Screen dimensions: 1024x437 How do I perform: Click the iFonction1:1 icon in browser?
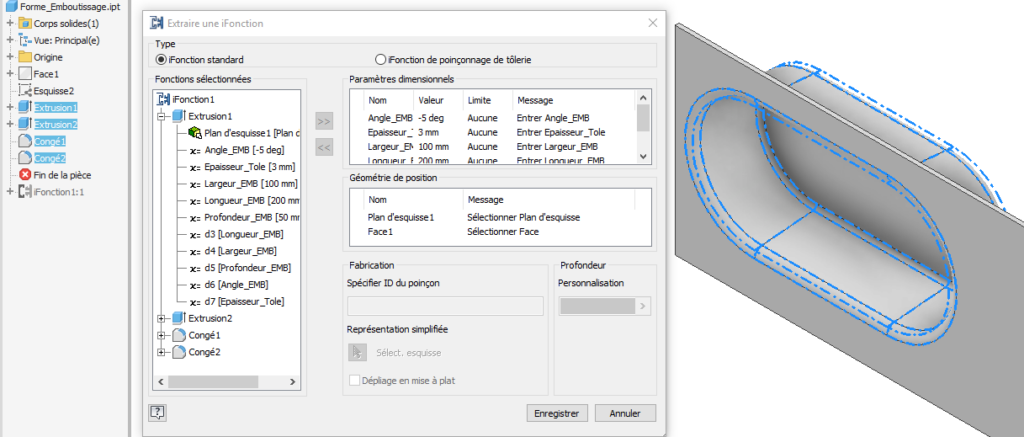(x=25, y=192)
